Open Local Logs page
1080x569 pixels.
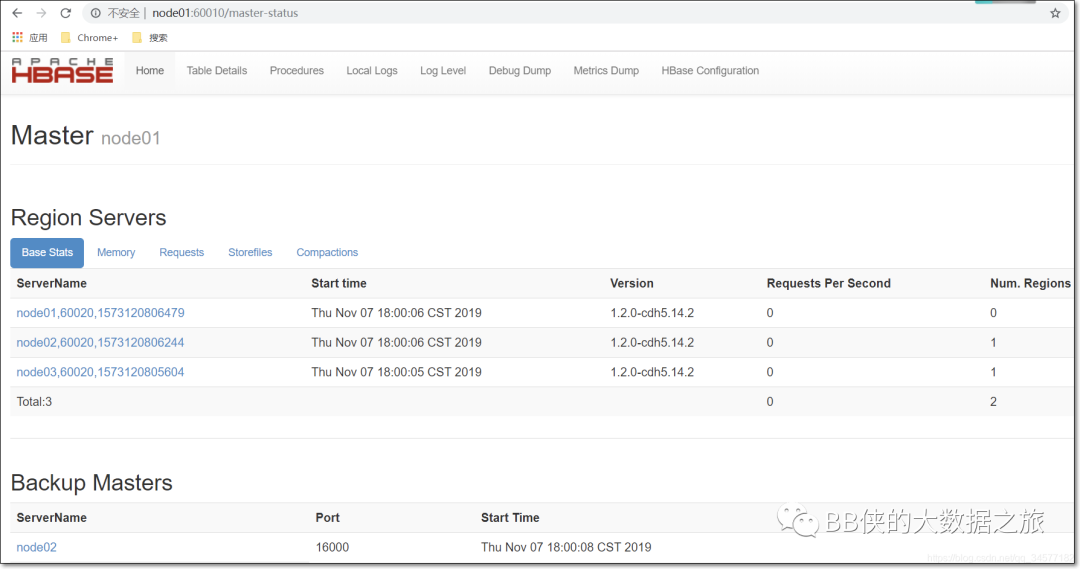(371, 70)
